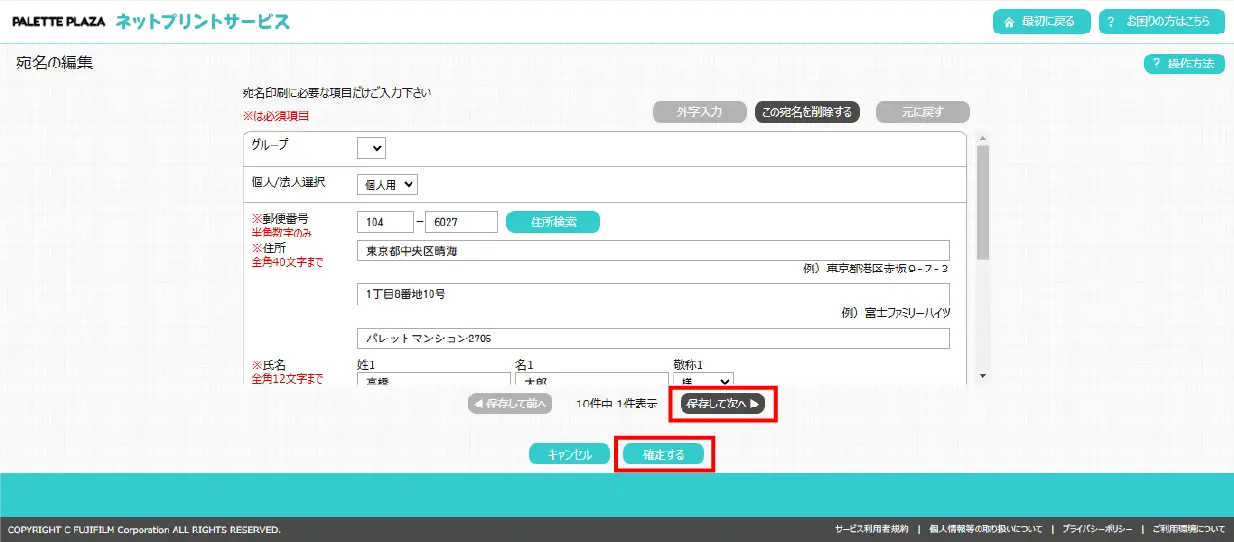This screenshot has width=1234, height=542.
Task: Cancel editing with キャンセル button
Action: pyautogui.click(x=570, y=454)
